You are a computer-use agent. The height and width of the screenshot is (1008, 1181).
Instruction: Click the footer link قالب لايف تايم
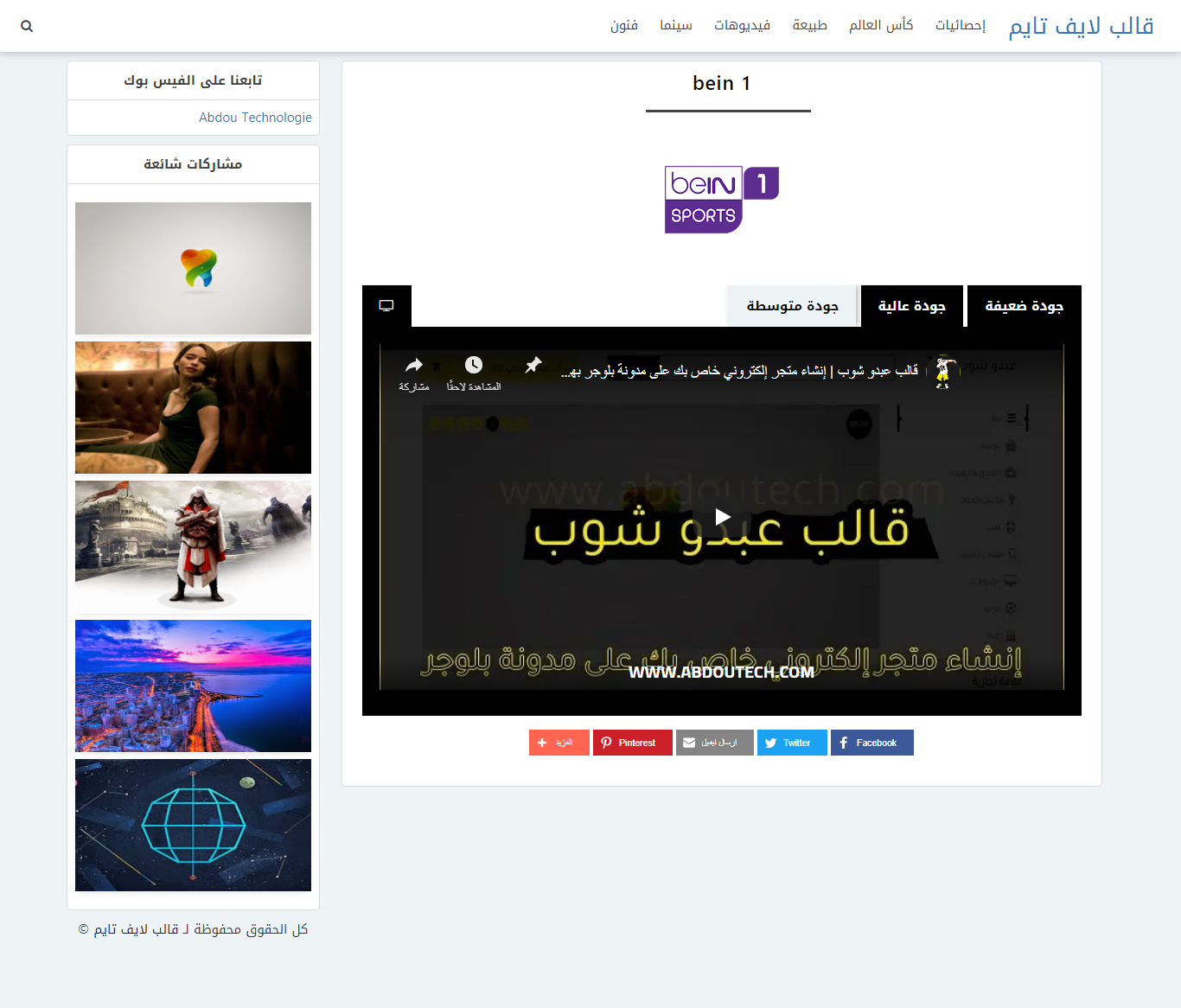[x=136, y=929]
